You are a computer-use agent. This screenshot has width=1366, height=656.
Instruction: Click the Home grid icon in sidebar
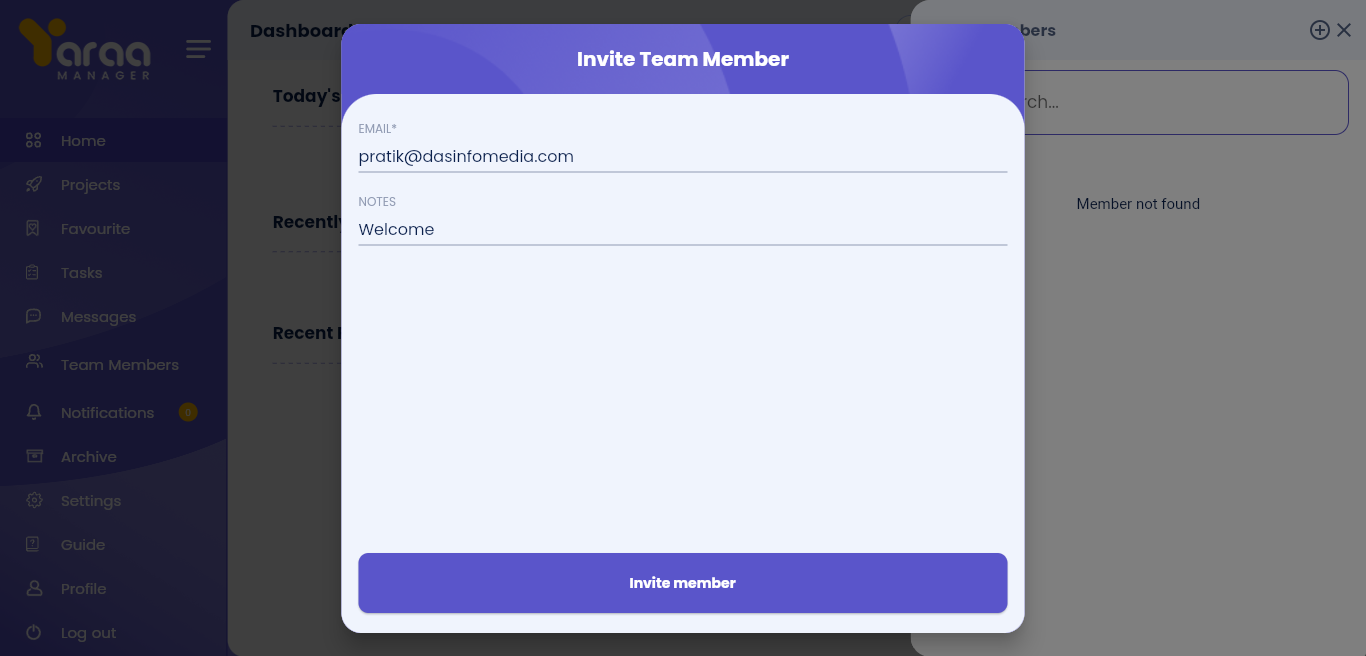point(34,141)
